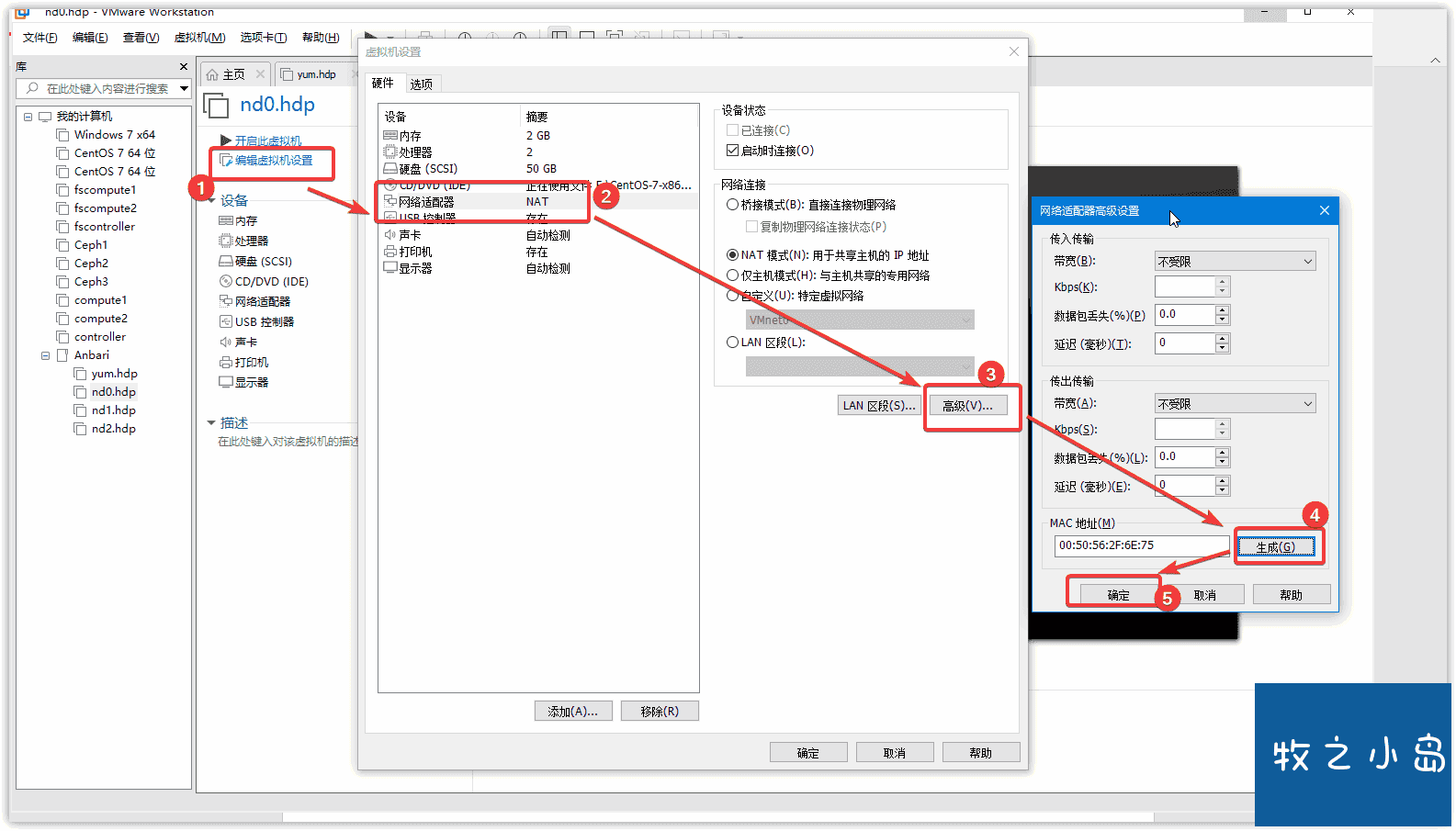Click the 内存 icon on the nd0.hdp summary page
The height and width of the screenshot is (831, 1456).
point(226,220)
